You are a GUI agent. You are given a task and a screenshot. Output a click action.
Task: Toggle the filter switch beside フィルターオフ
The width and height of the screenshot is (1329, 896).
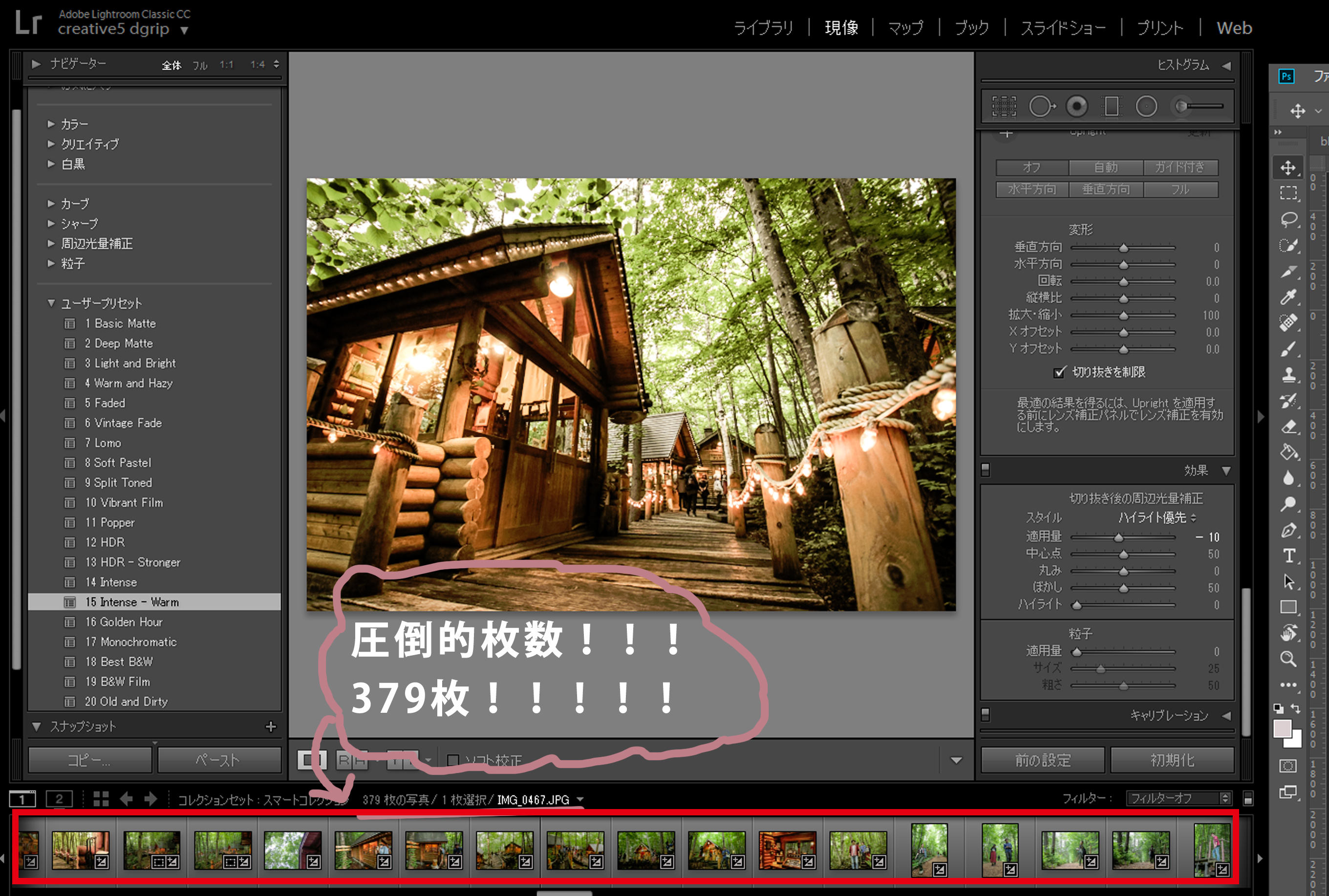click(1248, 798)
